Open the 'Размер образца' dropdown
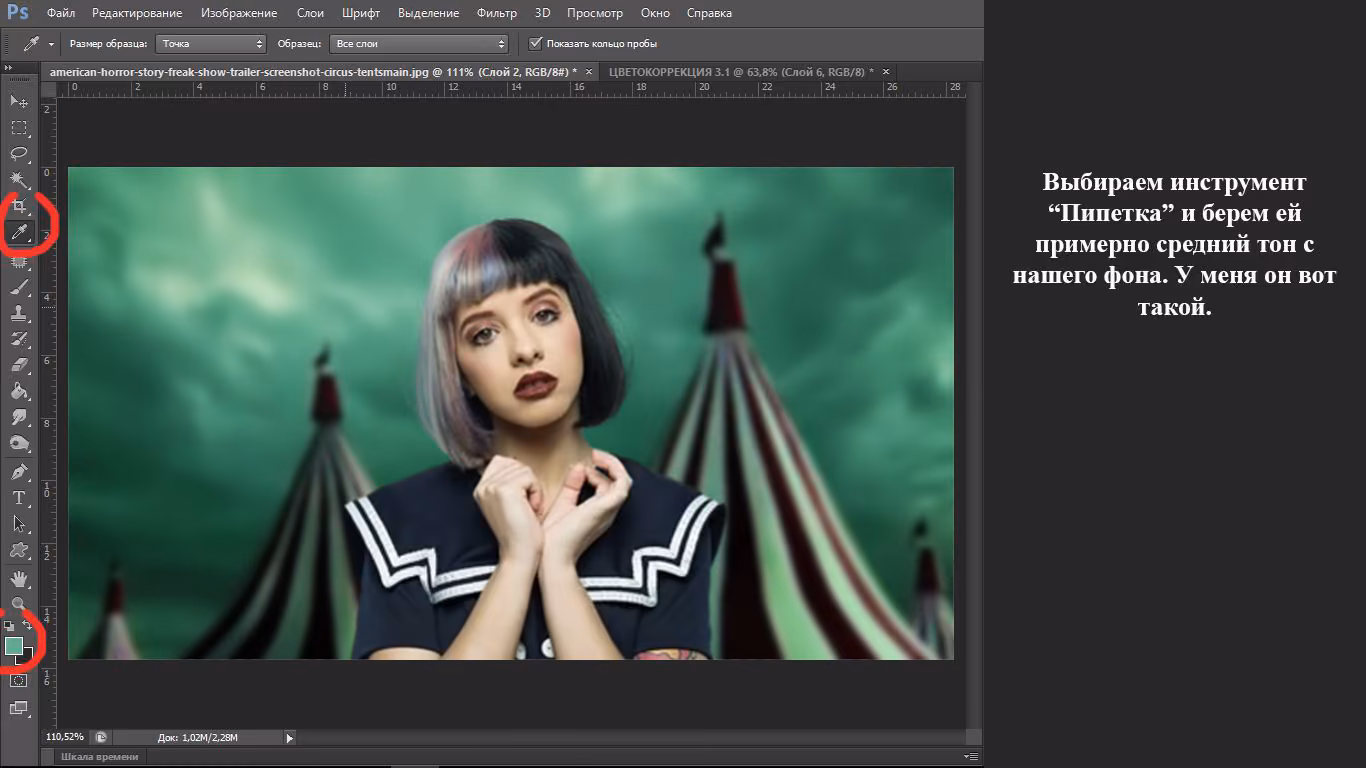 point(211,44)
